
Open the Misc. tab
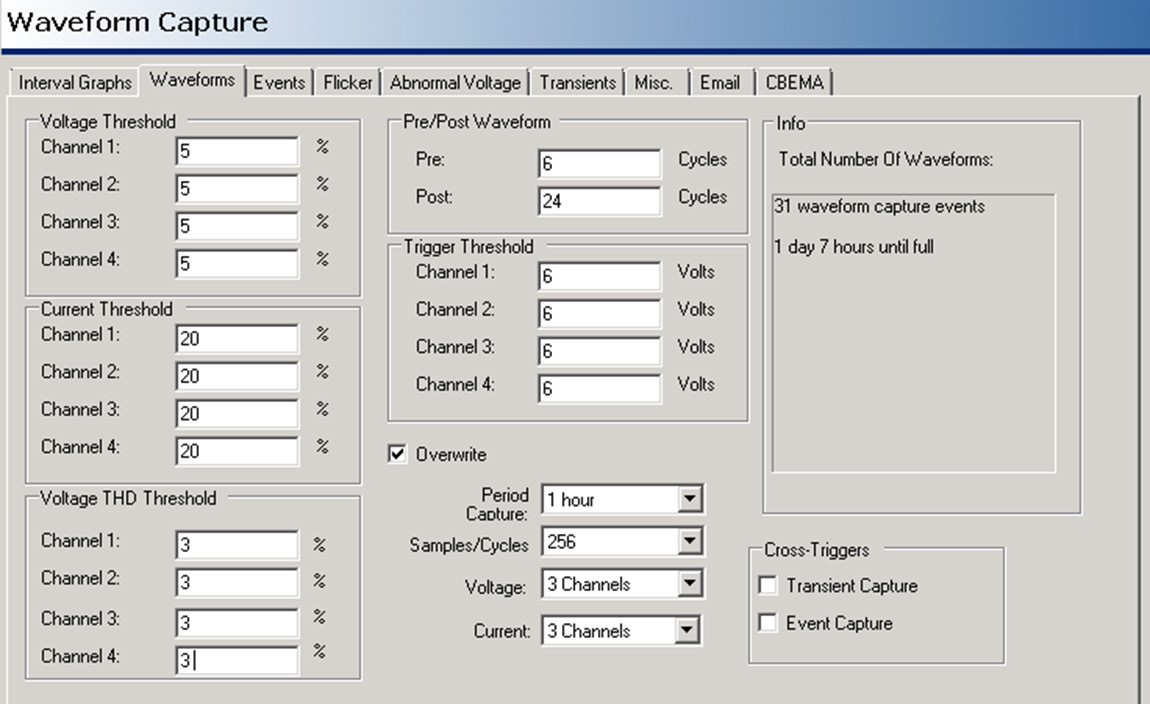coord(654,83)
